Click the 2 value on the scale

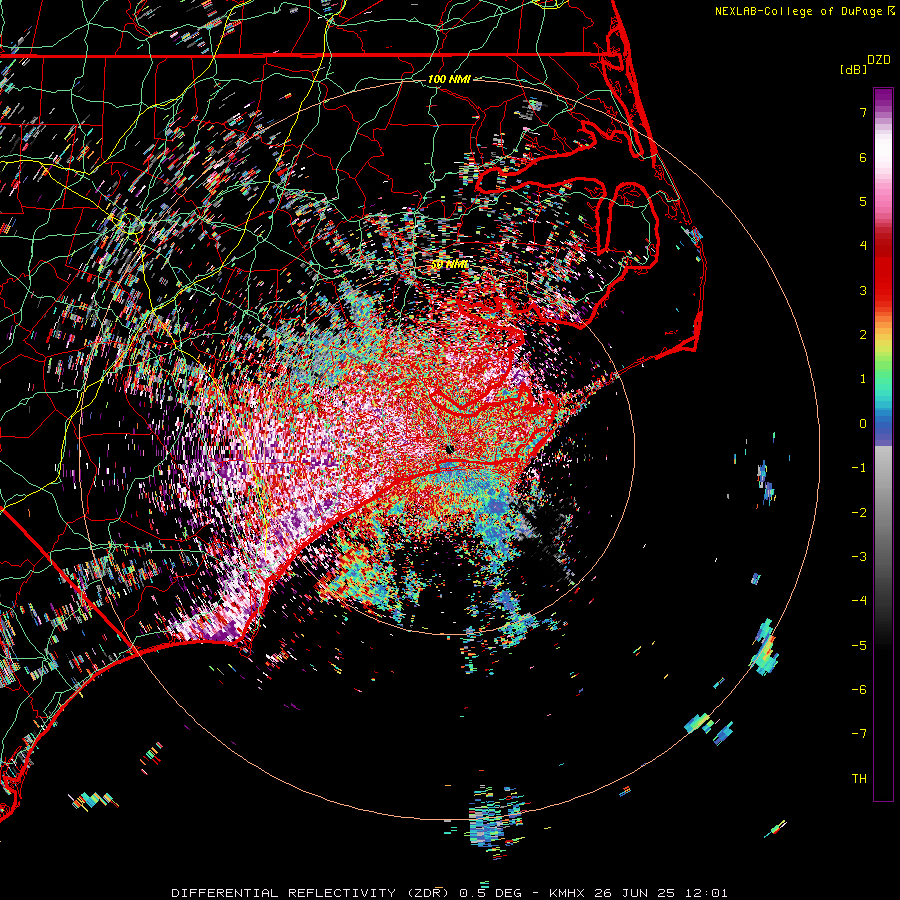coord(863,335)
